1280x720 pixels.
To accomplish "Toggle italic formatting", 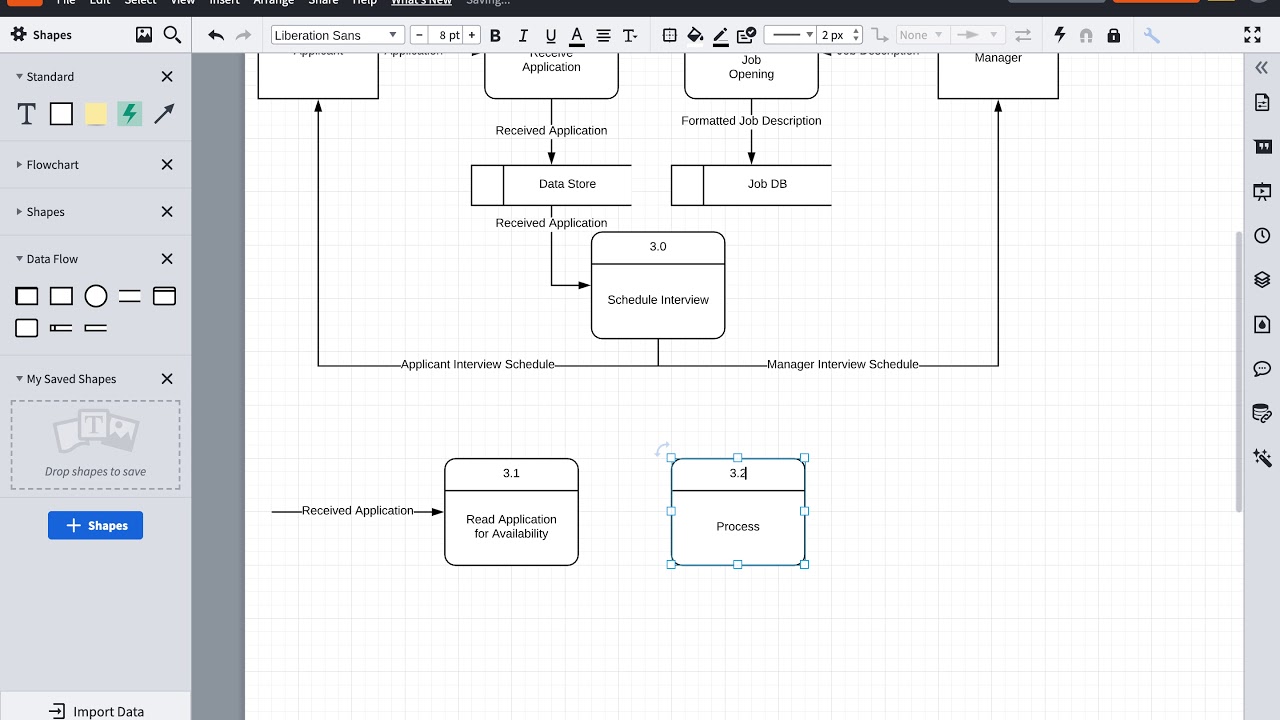I will 523,35.
